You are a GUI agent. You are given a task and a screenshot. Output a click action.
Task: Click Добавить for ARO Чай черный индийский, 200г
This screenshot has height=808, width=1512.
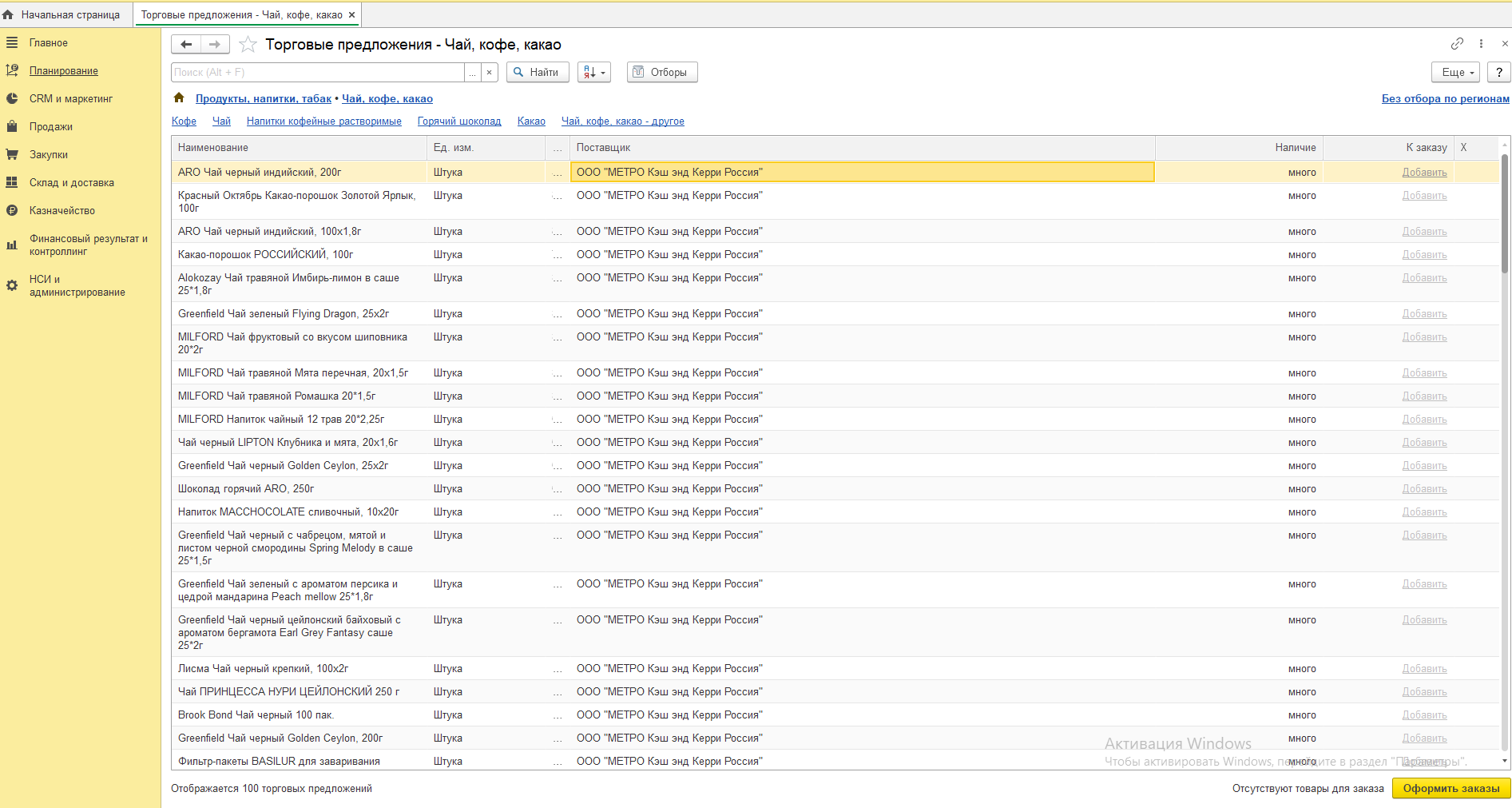(1424, 172)
